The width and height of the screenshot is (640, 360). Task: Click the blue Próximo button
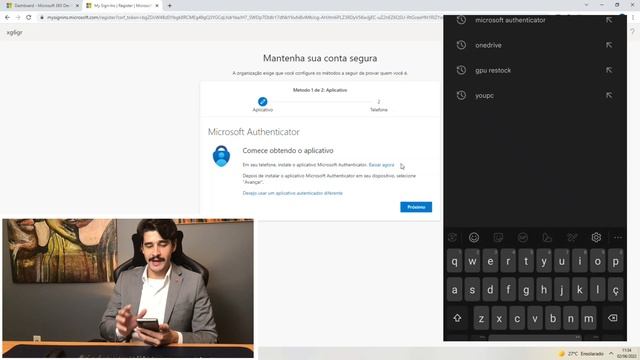point(416,207)
